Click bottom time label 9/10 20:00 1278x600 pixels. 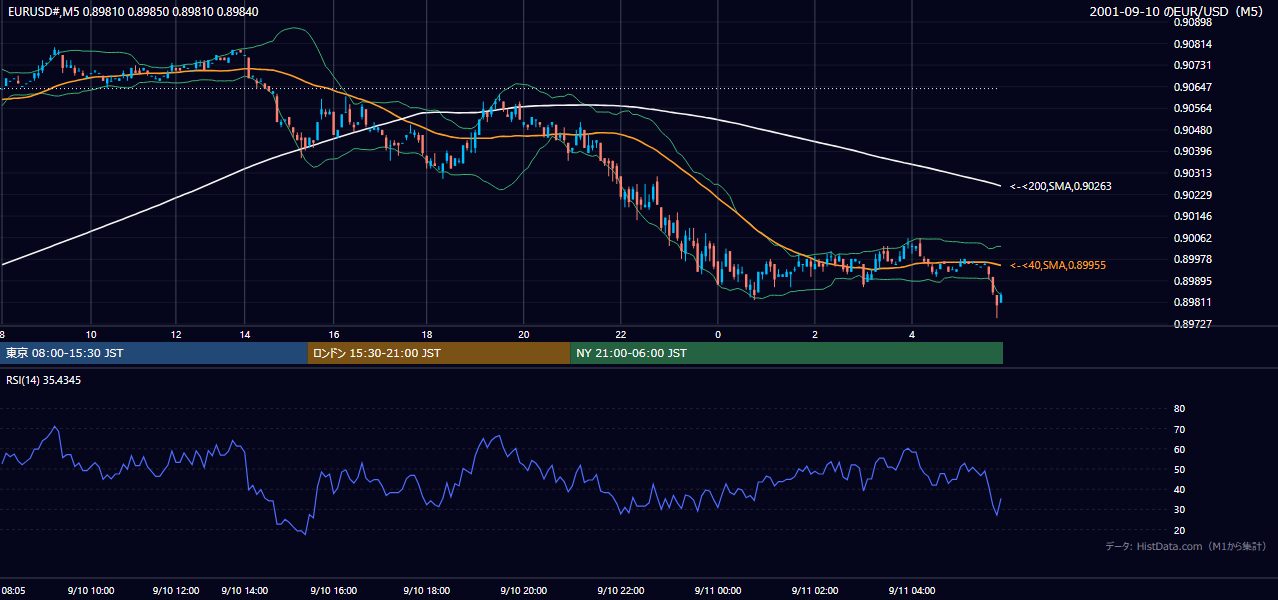pyautogui.click(x=523, y=591)
